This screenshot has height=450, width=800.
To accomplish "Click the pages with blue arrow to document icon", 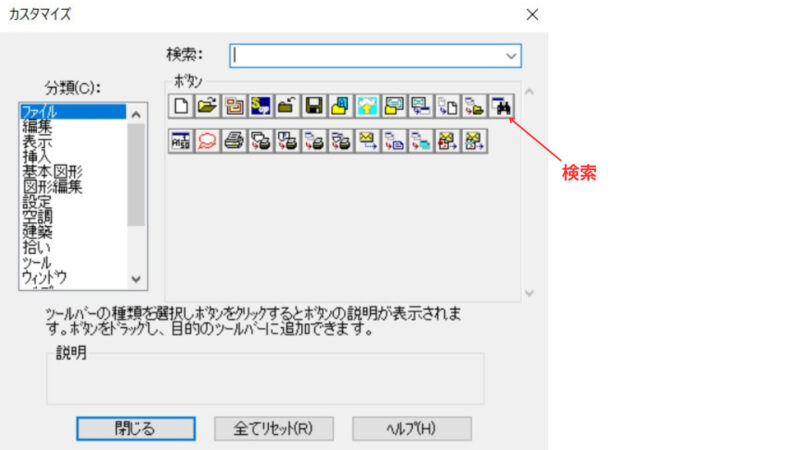I will [447, 106].
